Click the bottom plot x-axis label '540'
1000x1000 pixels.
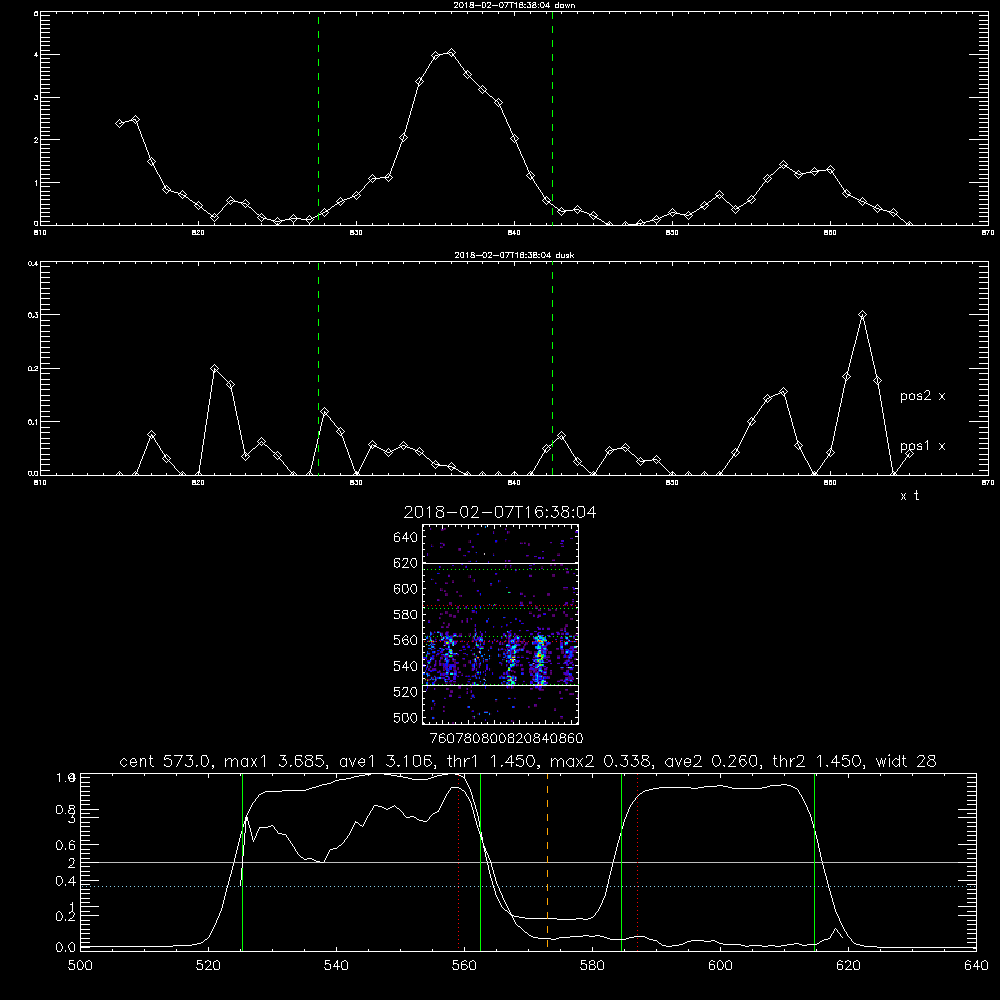tap(336, 966)
